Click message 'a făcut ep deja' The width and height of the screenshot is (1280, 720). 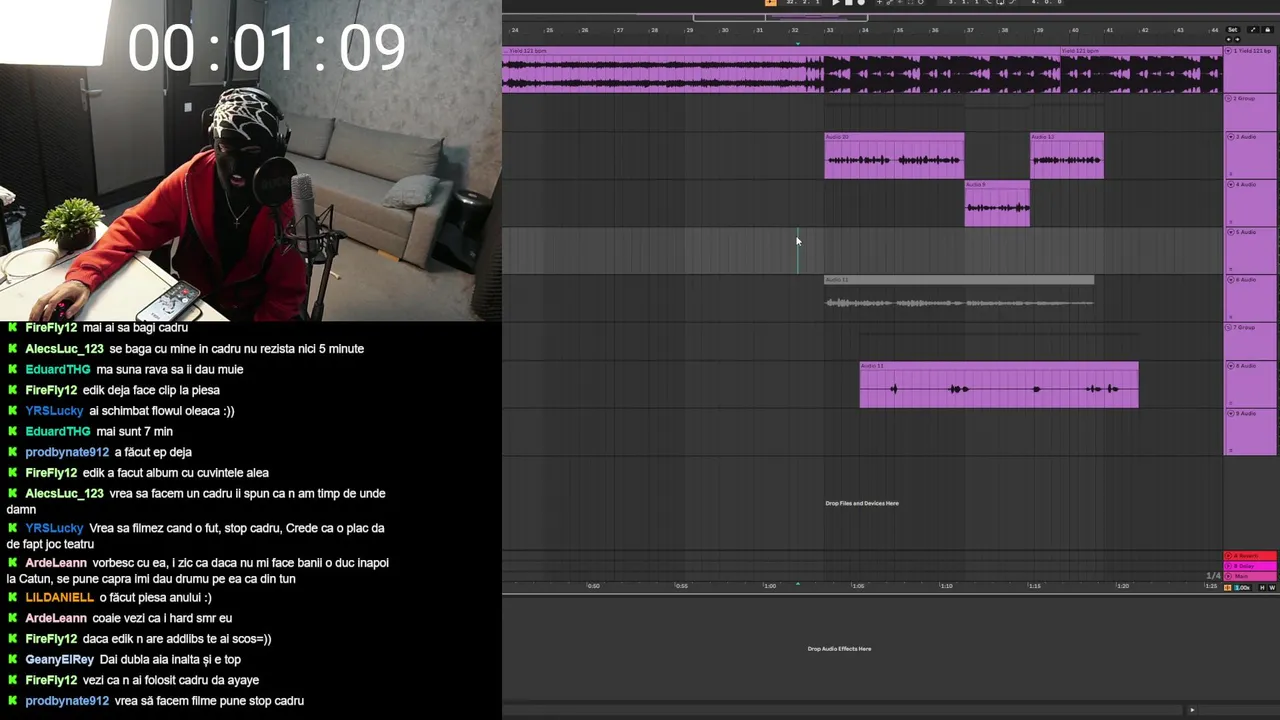(153, 453)
